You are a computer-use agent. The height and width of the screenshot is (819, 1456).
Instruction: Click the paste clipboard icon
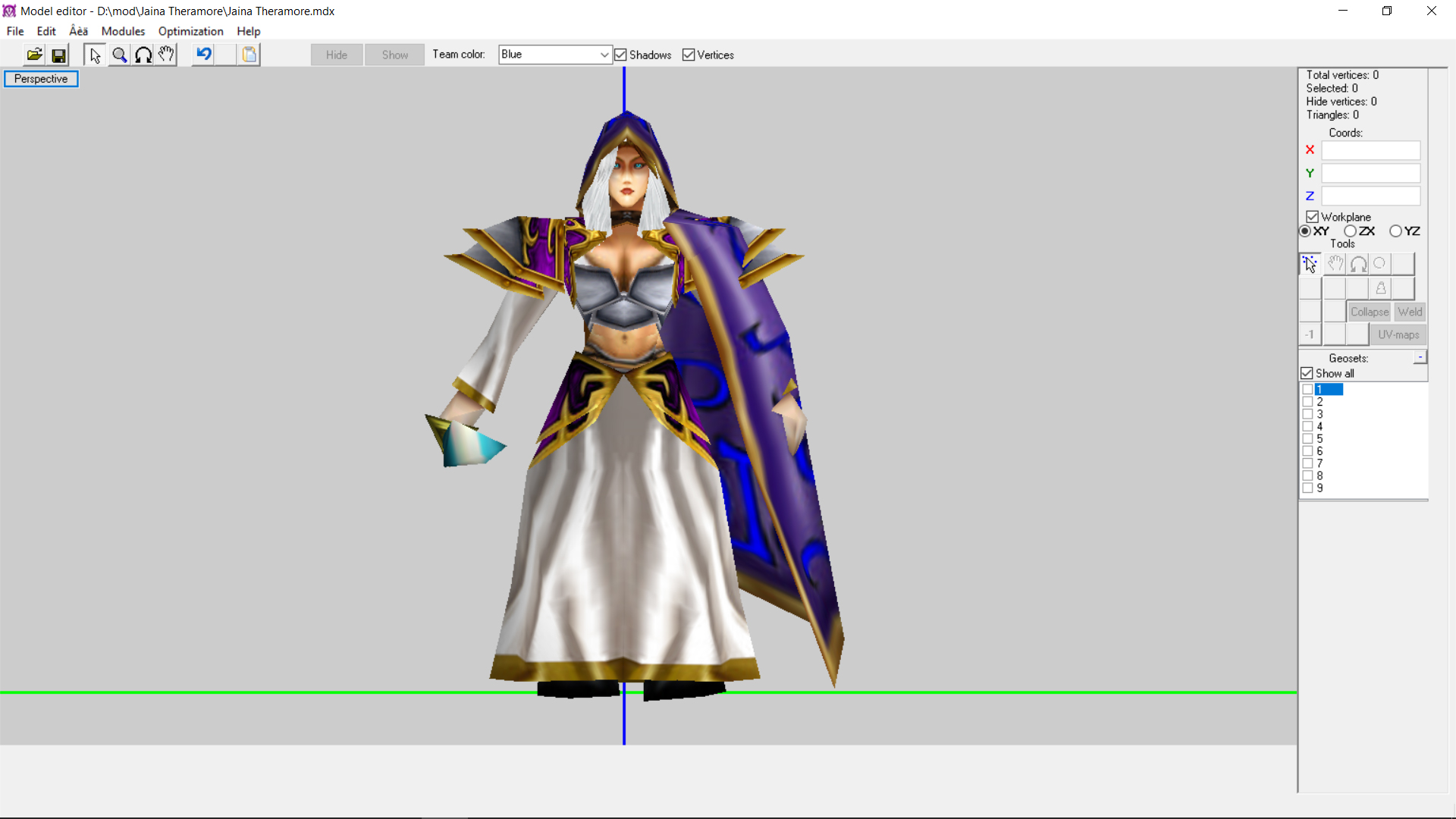pyautogui.click(x=249, y=55)
